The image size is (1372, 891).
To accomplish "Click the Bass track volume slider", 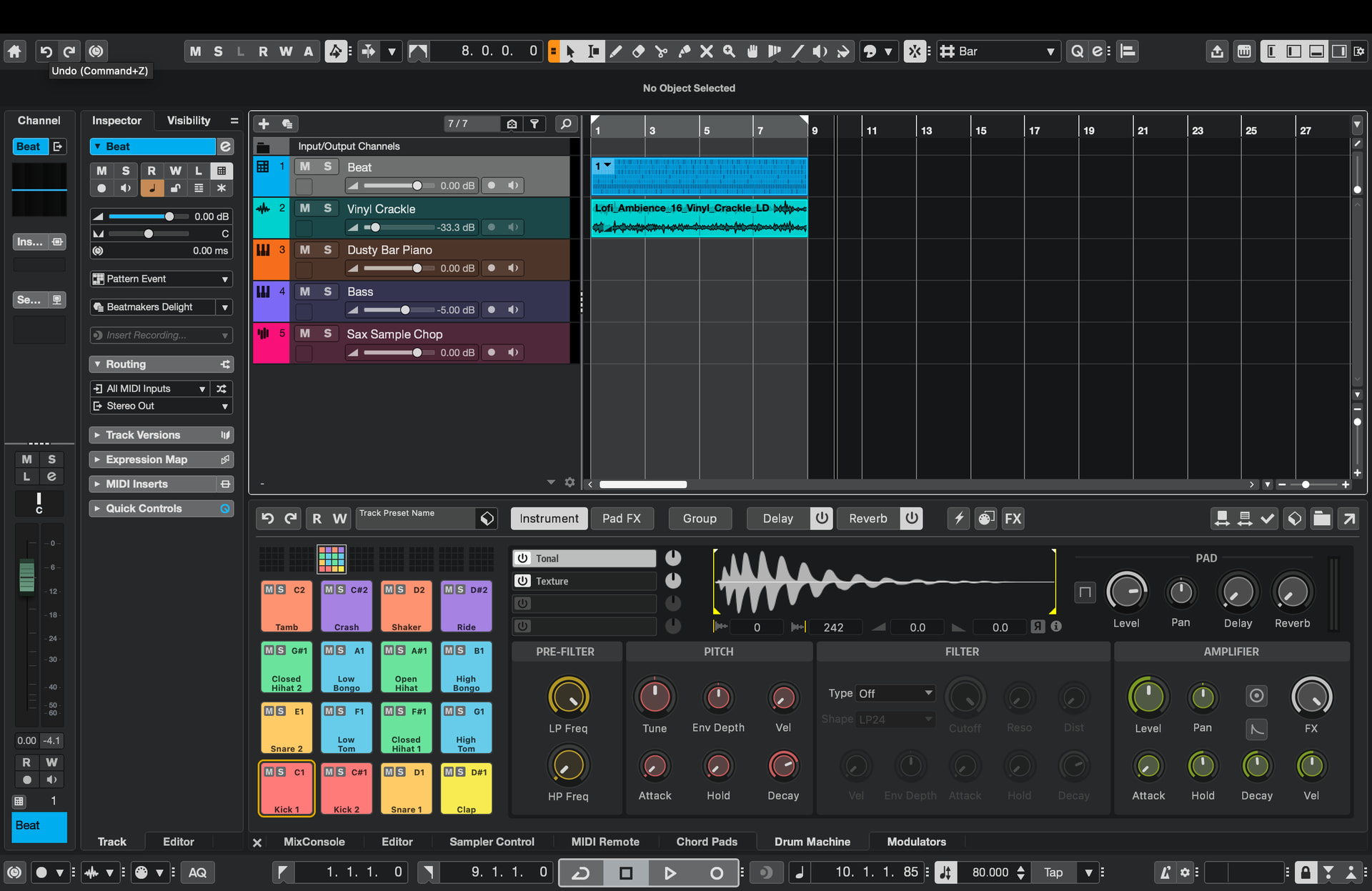I will pos(399,310).
